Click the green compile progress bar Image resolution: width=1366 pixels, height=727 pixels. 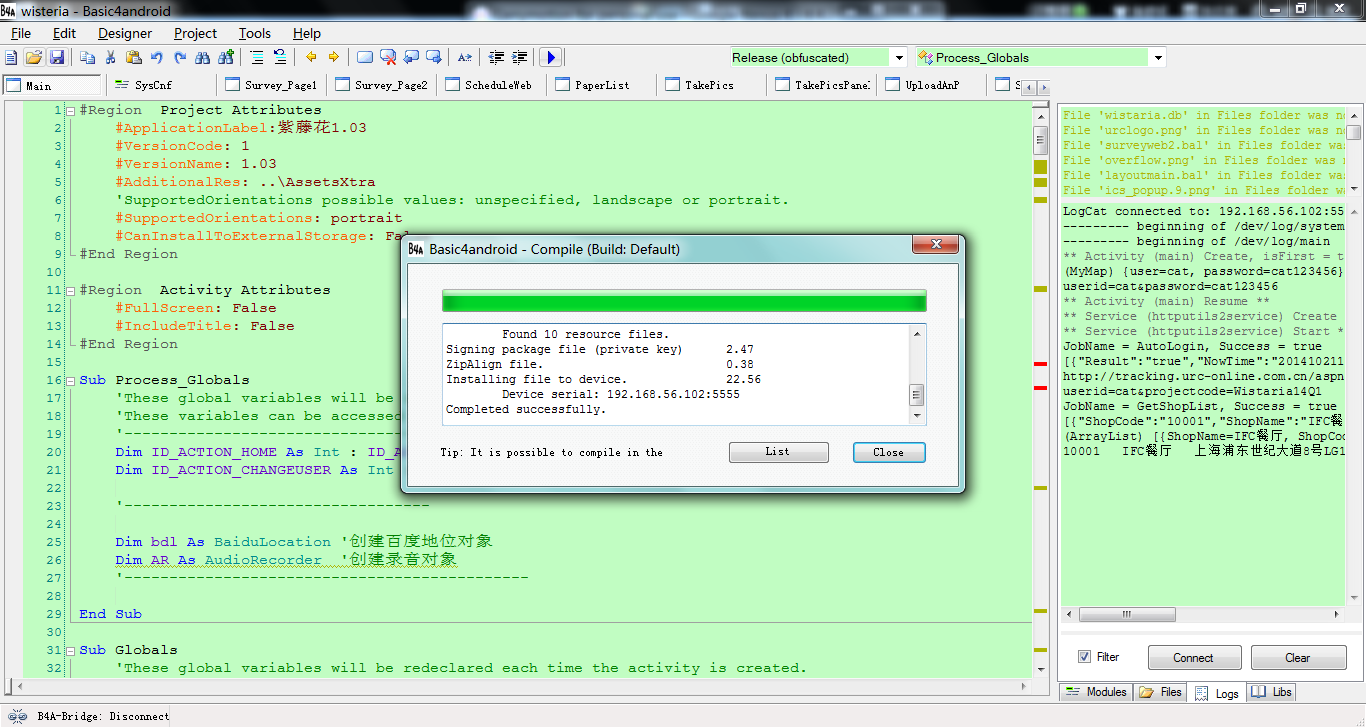684,302
